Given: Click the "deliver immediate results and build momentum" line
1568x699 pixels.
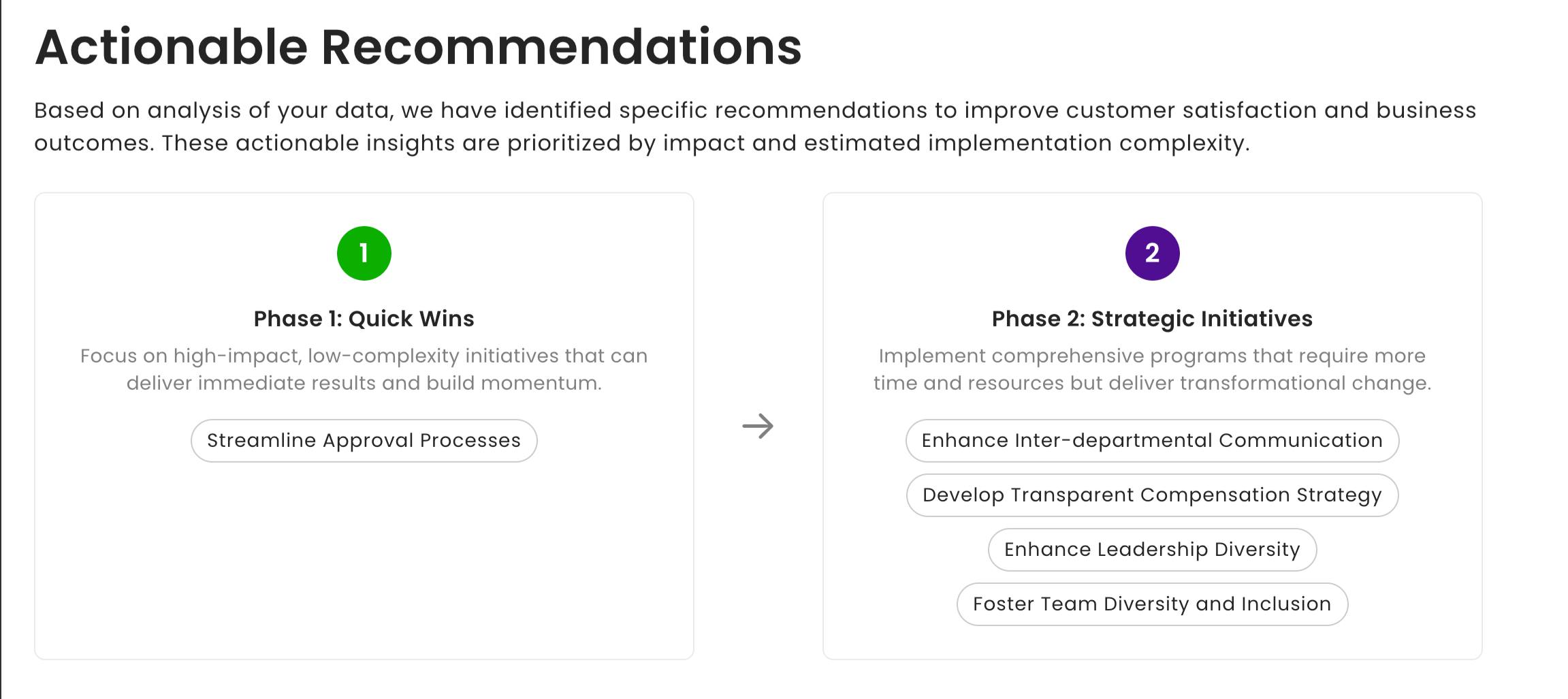Looking at the screenshot, I should coord(364,383).
